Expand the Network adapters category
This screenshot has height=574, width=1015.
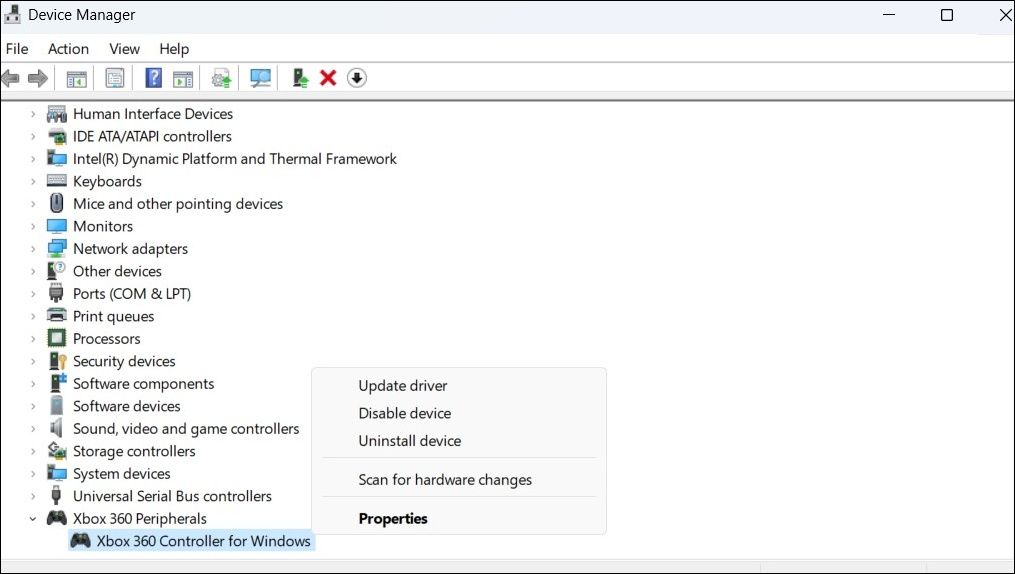pyautogui.click(x=33, y=249)
